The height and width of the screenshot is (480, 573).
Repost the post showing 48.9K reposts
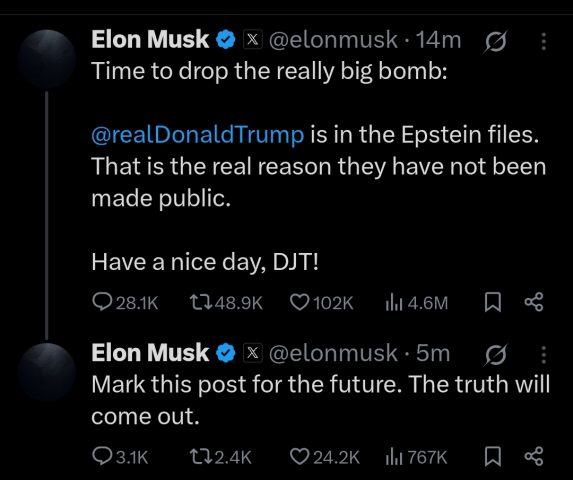[x=226, y=303]
